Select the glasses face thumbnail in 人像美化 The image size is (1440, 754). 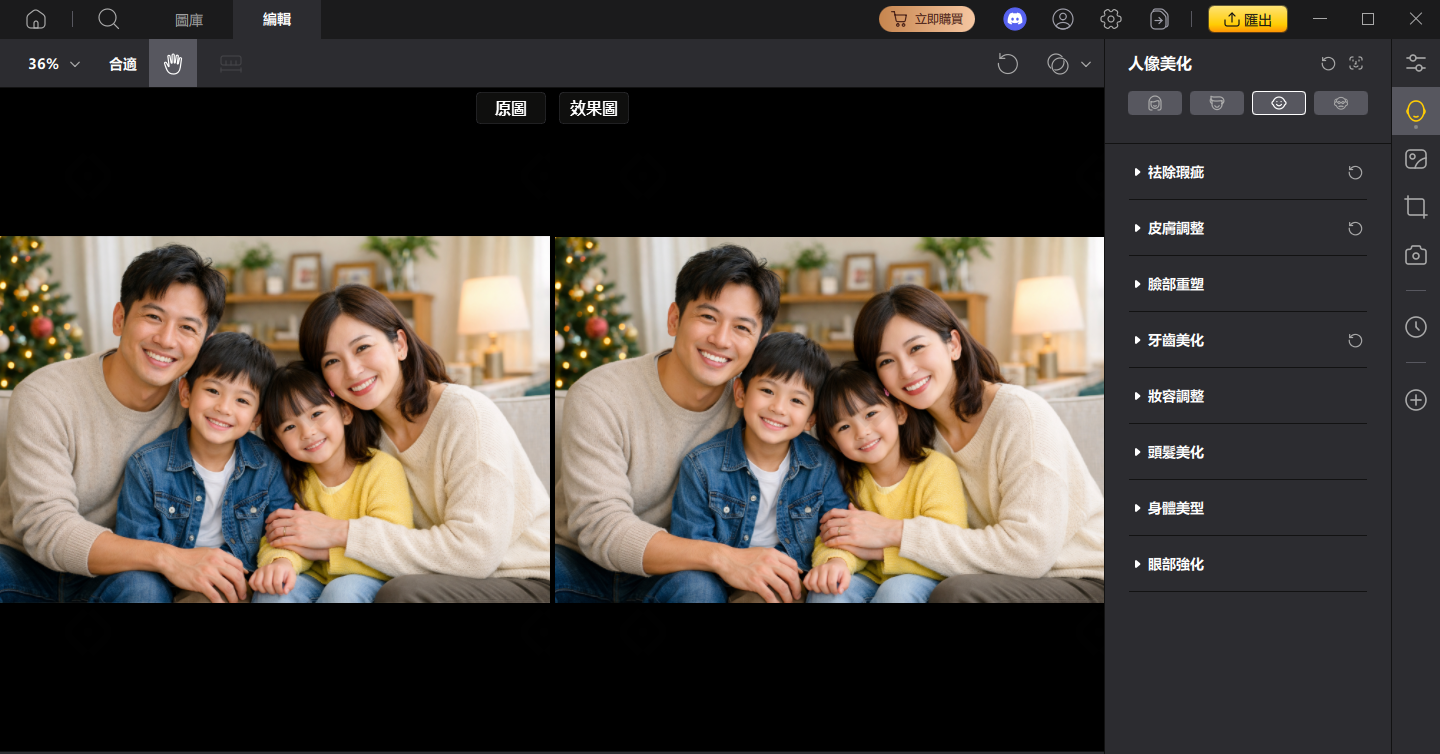tap(1341, 102)
